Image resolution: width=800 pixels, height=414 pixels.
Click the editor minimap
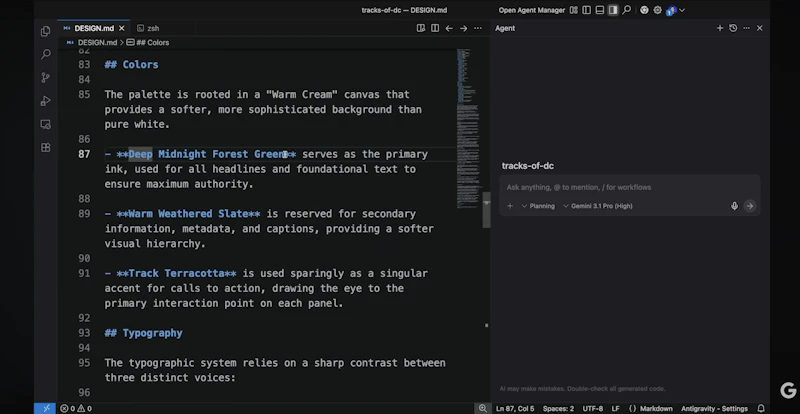468,128
